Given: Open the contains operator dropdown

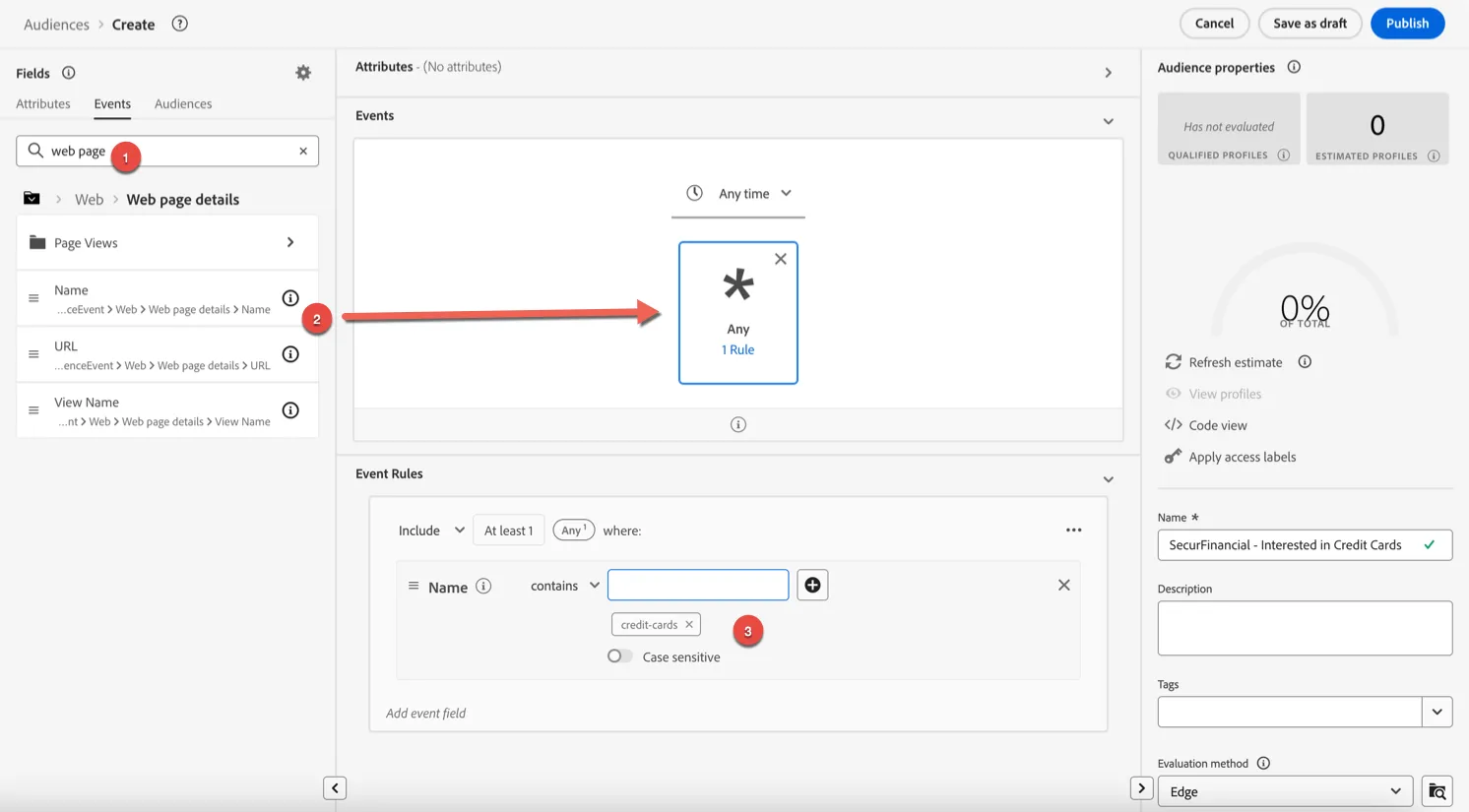Looking at the screenshot, I should click(x=565, y=586).
